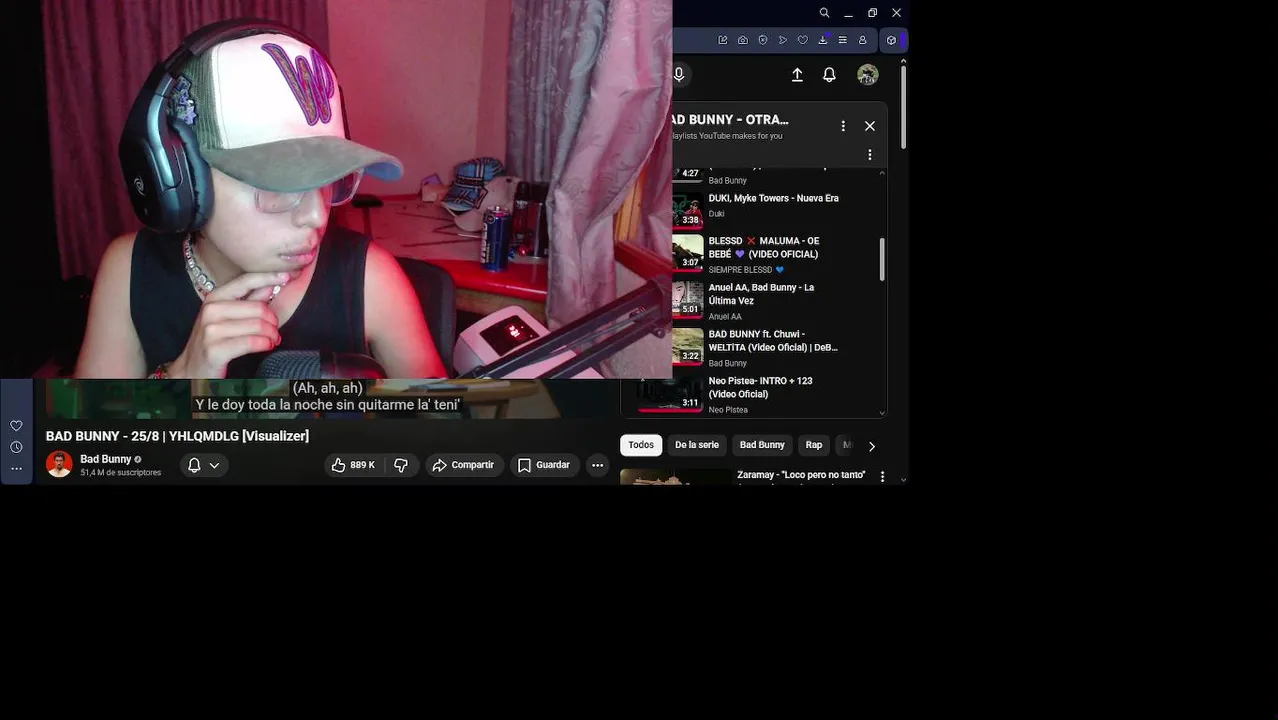1278x720 pixels.
Task: Select the De la serie chip
Action: [x=697, y=445]
